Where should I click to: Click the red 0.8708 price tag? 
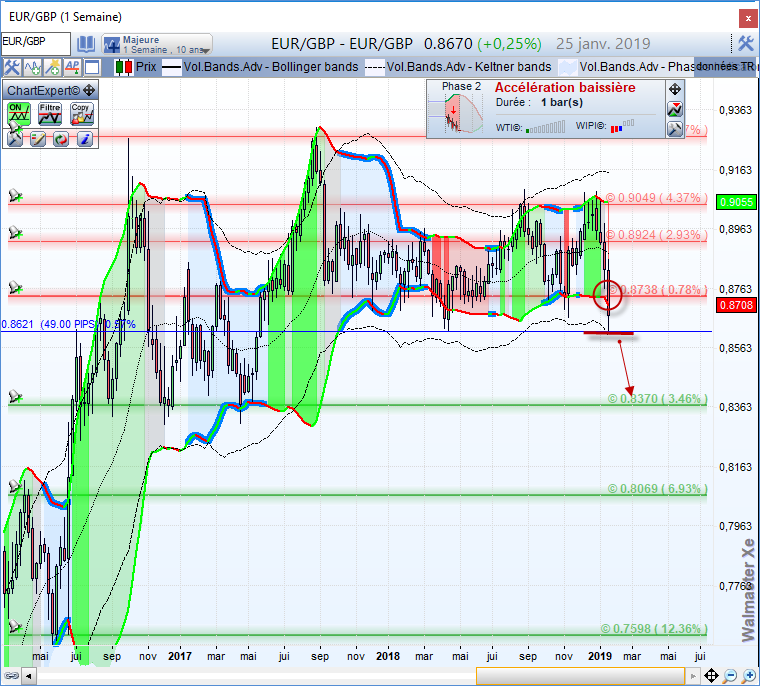[x=736, y=305]
